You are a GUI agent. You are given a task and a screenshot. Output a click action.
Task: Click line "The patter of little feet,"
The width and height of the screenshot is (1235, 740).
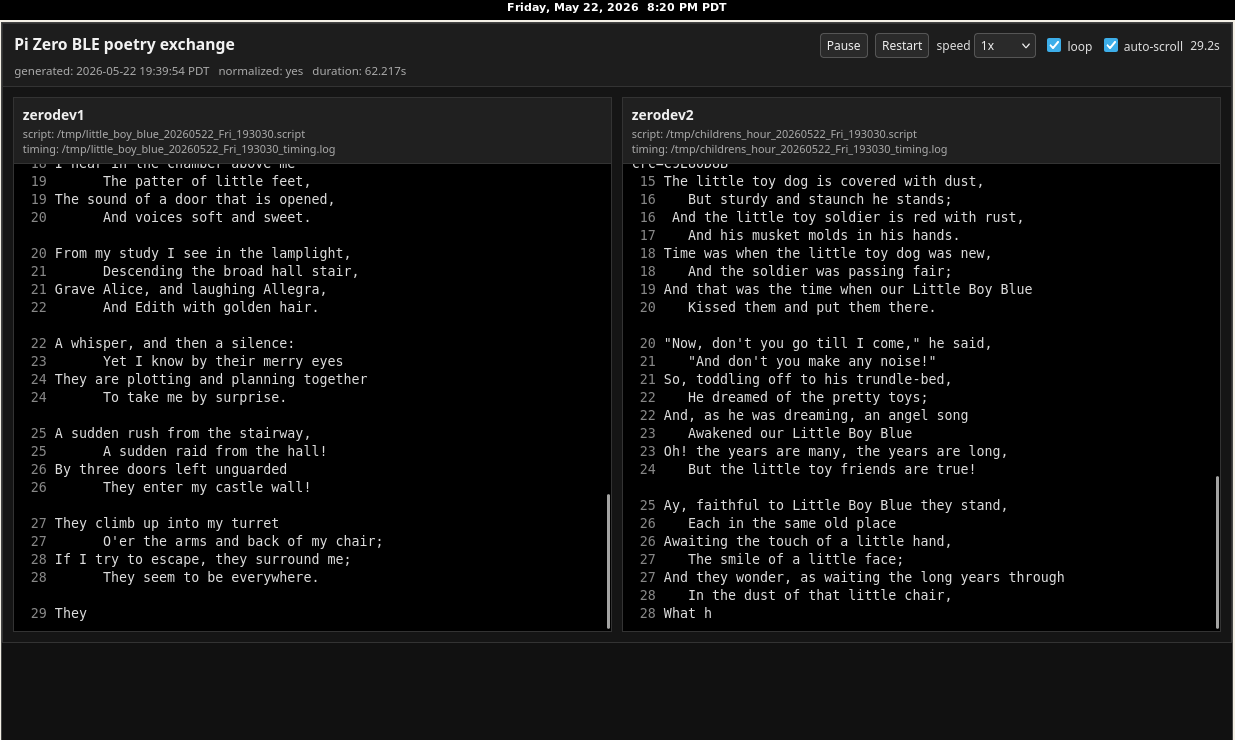pos(207,181)
